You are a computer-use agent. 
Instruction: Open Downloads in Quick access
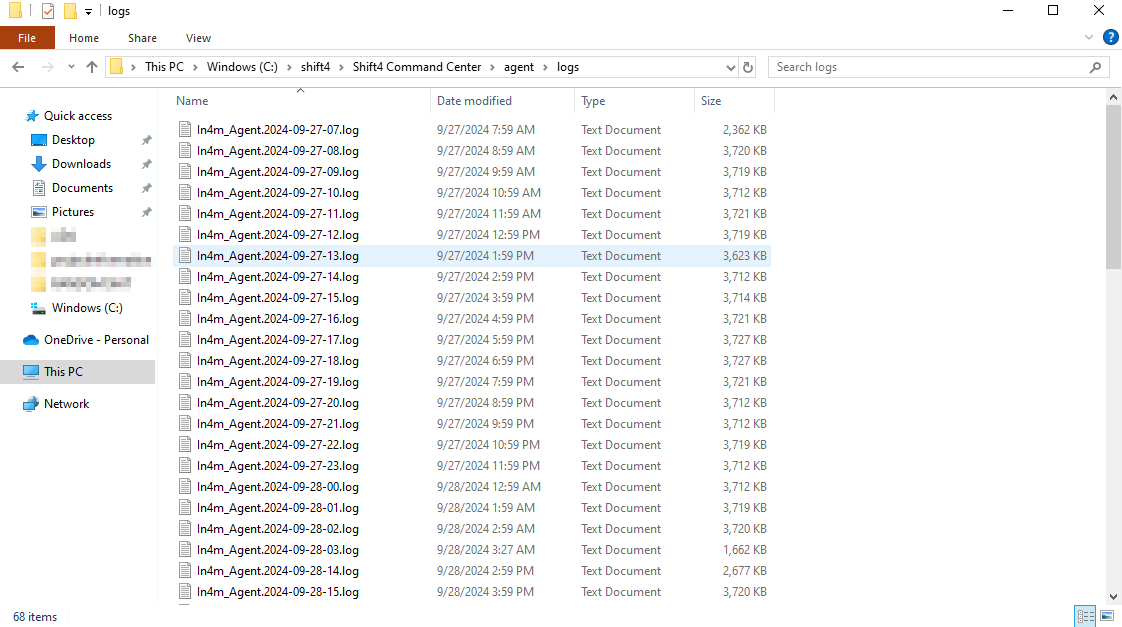81,164
